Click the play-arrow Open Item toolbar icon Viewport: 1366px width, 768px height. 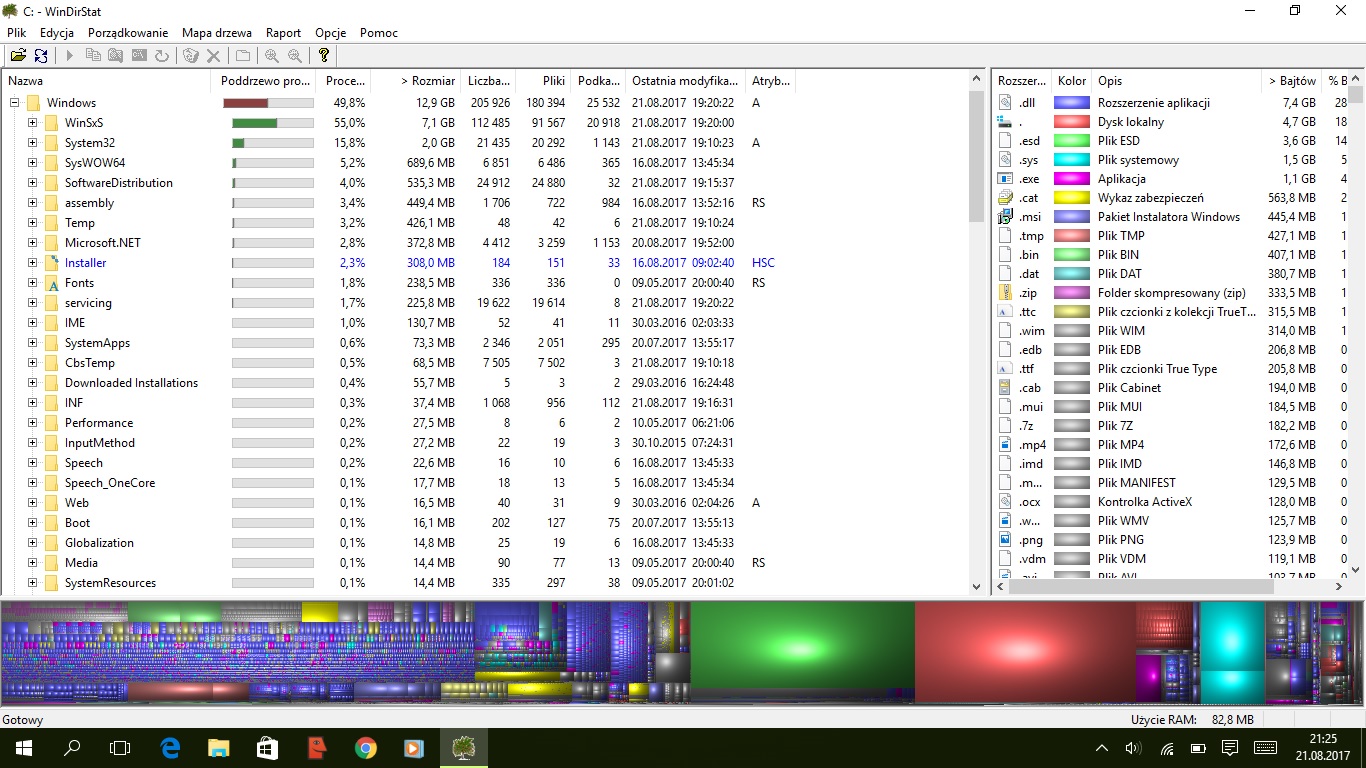[x=70, y=56]
